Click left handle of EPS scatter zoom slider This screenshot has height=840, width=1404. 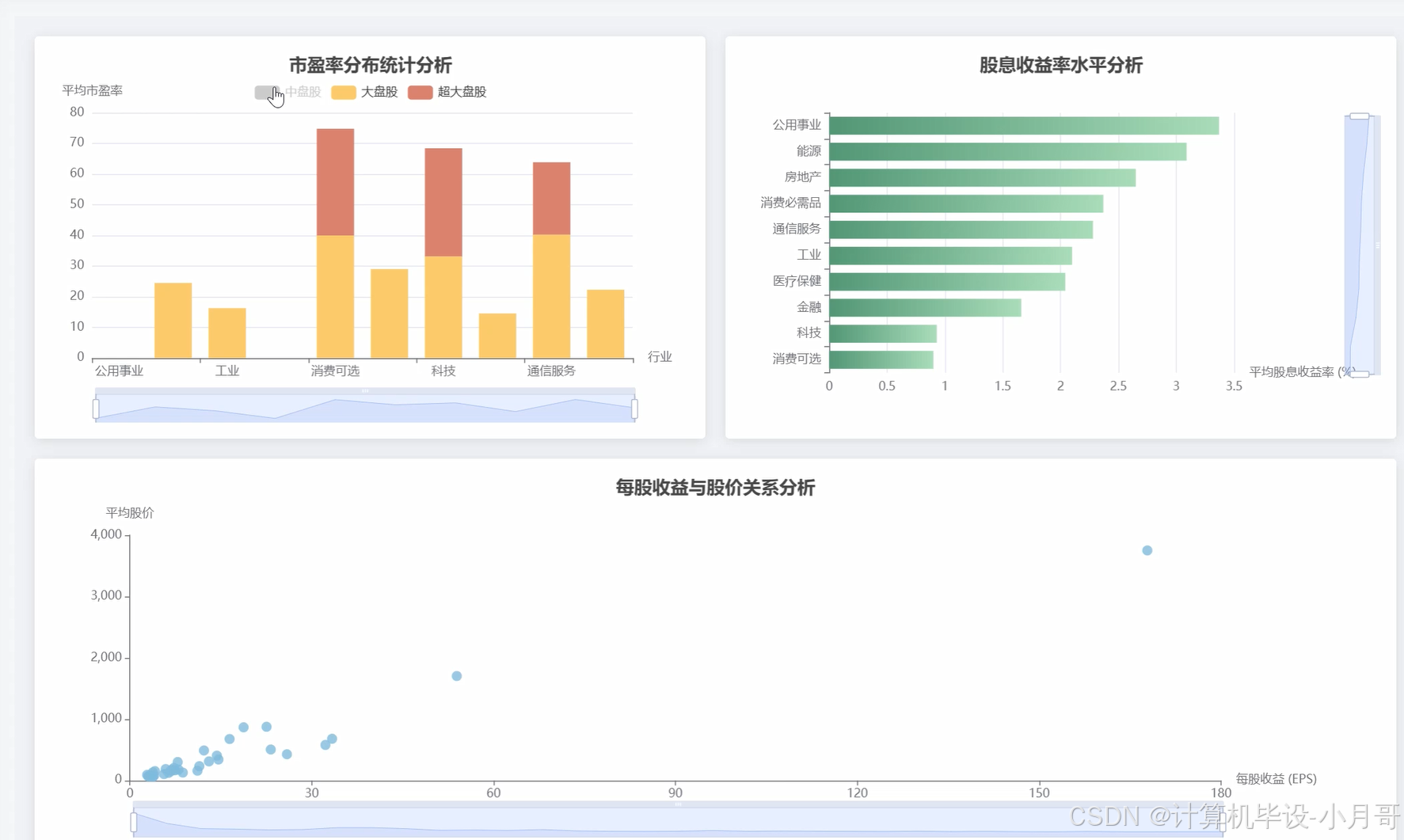[x=134, y=823]
